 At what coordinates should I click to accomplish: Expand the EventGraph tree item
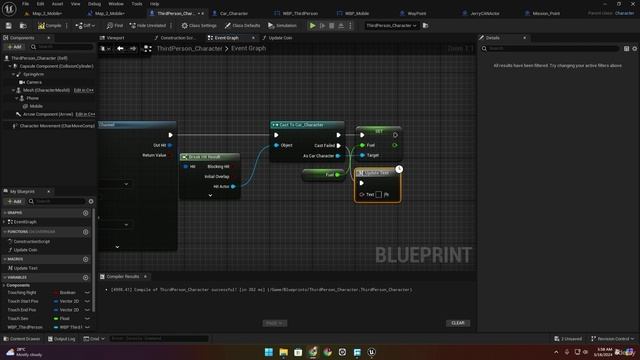(4, 222)
